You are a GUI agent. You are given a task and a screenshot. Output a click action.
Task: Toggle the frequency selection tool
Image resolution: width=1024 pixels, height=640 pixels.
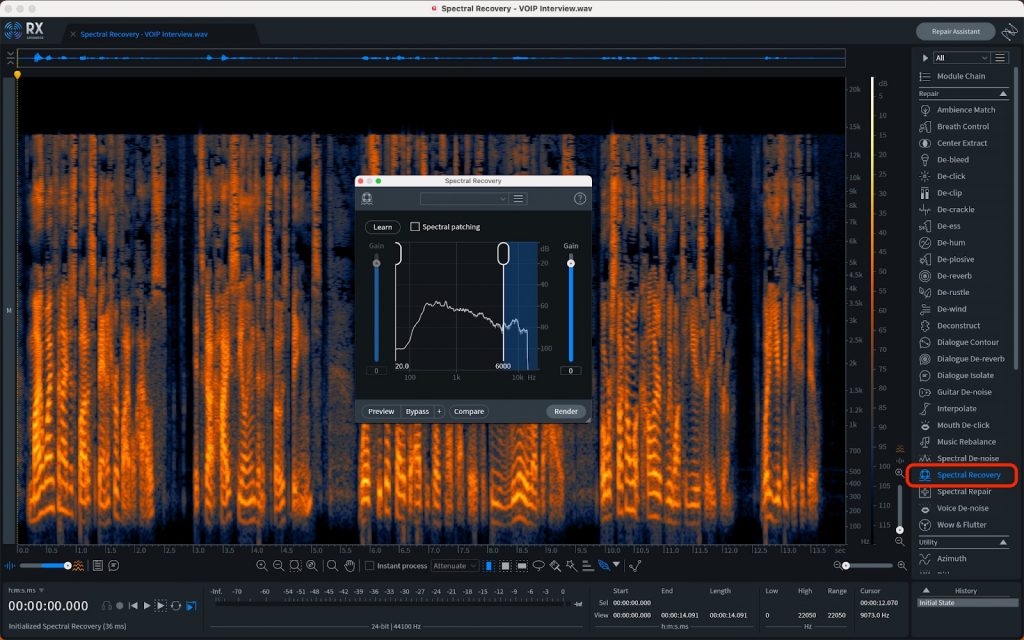(522, 566)
